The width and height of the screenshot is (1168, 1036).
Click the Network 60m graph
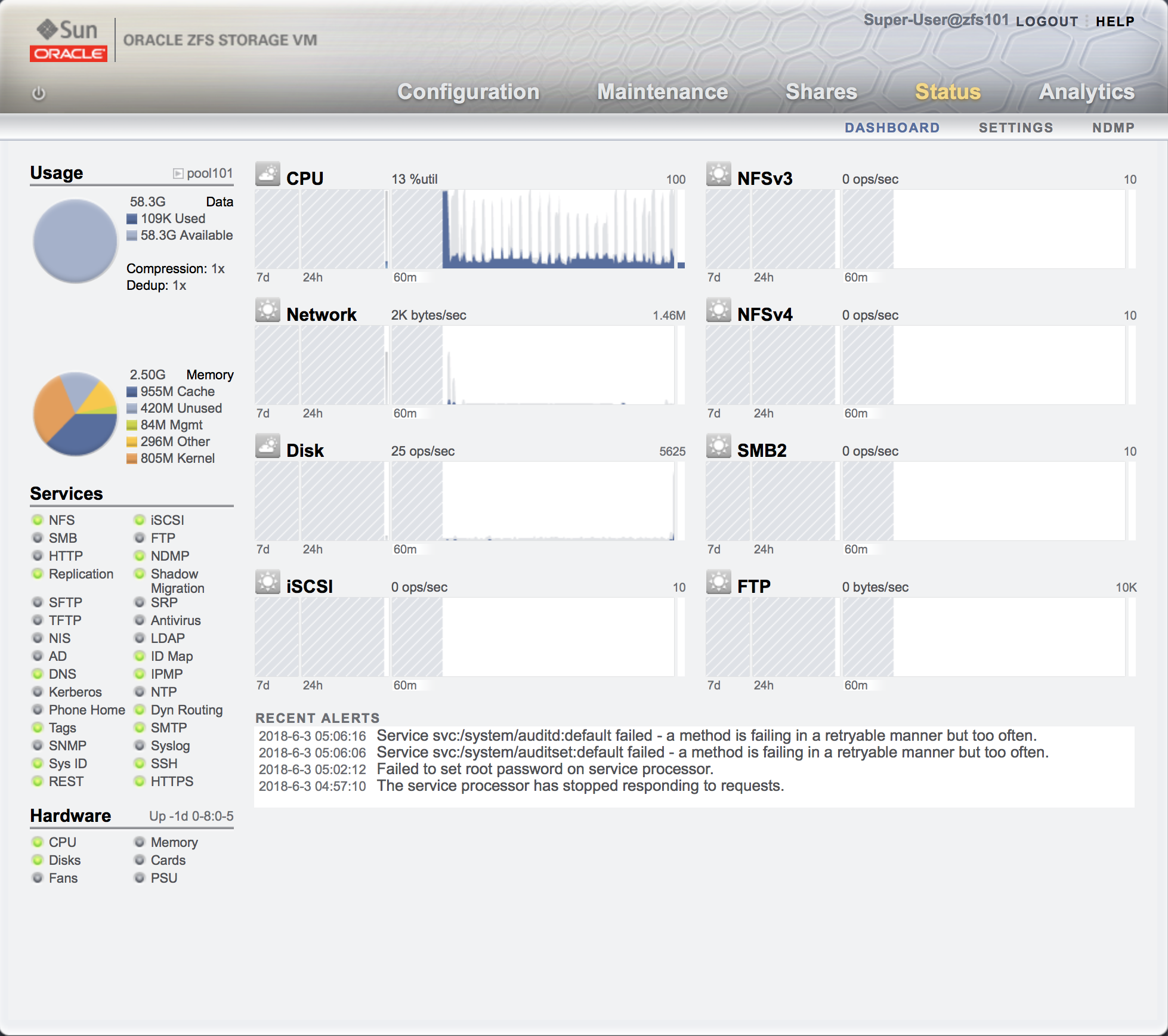coord(533,365)
